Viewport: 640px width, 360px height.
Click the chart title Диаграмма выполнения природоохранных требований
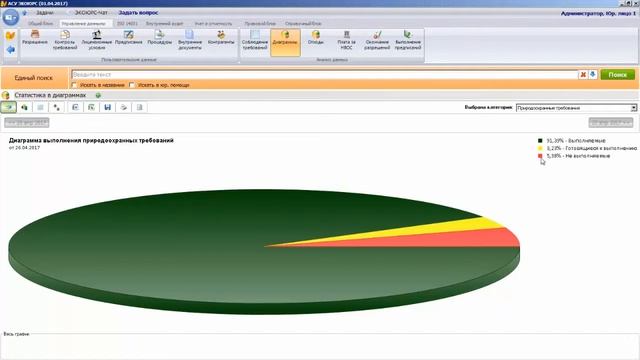91,140
